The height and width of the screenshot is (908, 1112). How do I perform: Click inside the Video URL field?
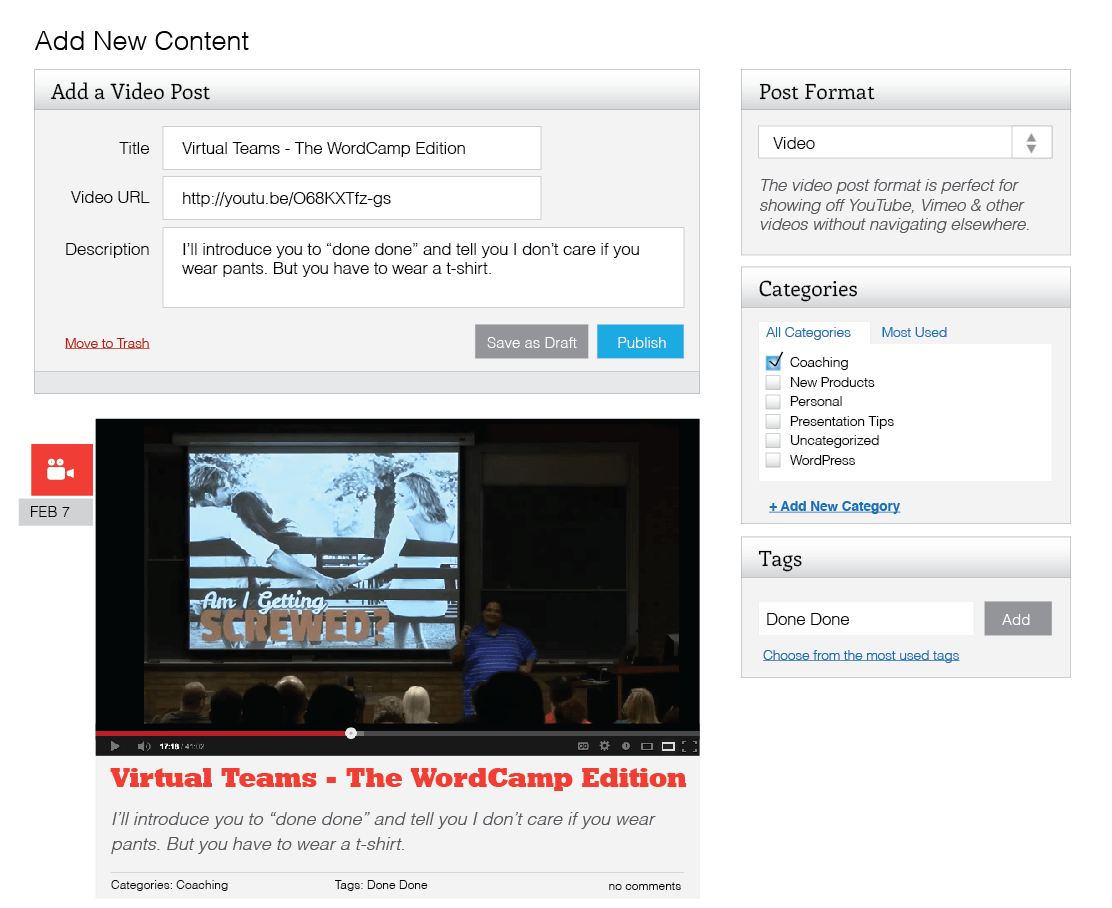tap(350, 198)
